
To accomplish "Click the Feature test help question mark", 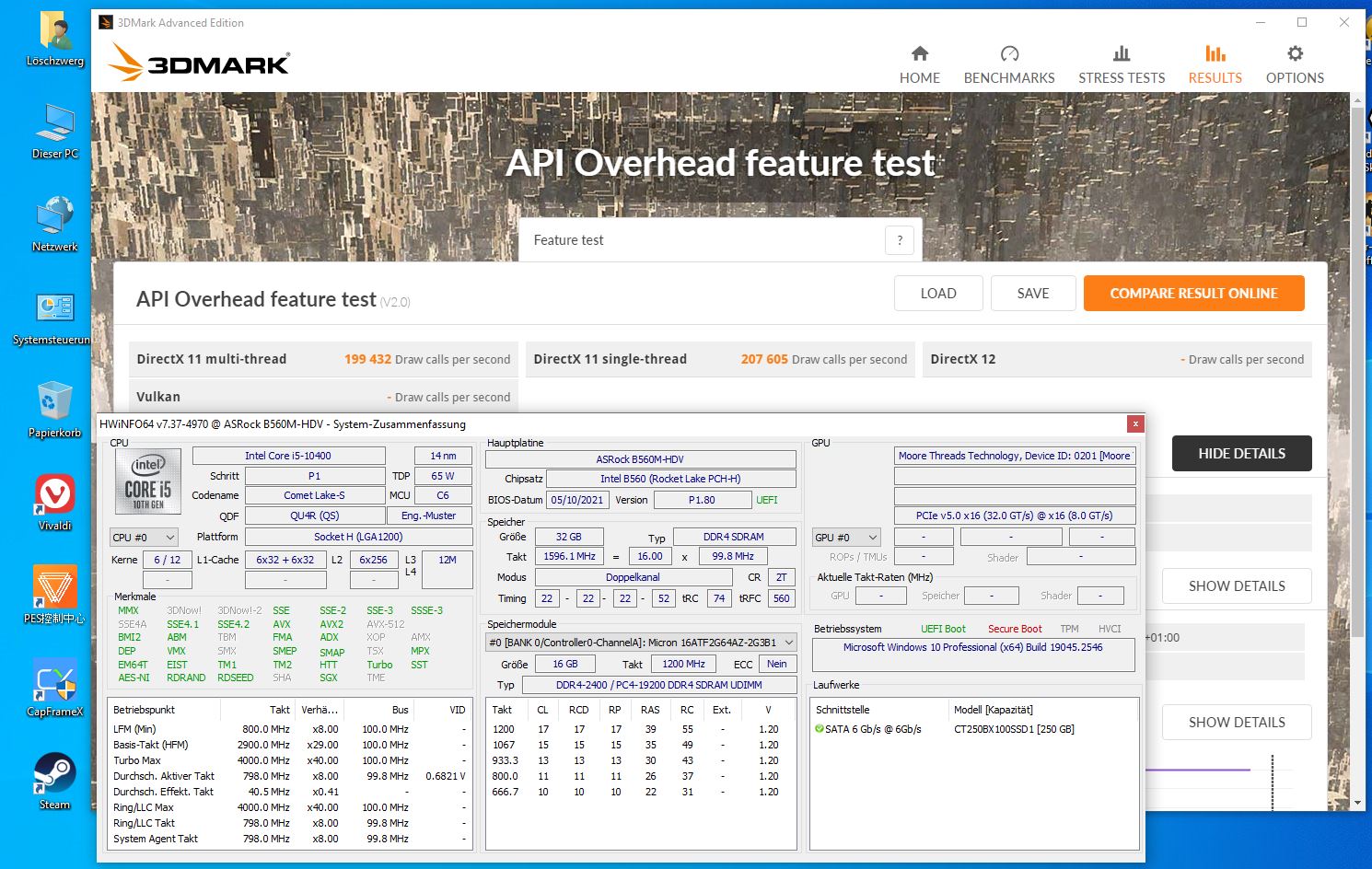I will (900, 240).
